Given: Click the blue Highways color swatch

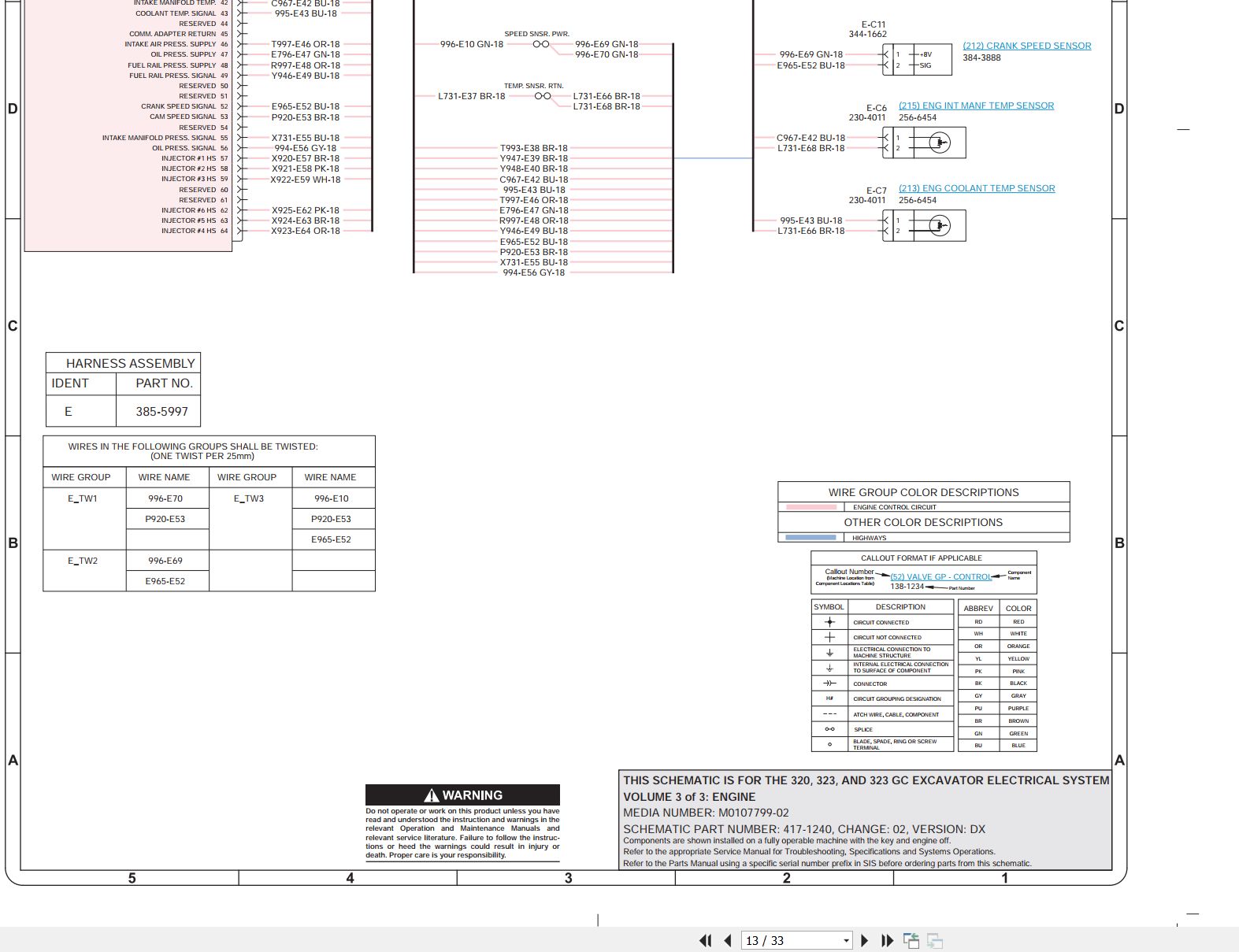Looking at the screenshot, I should click(x=811, y=538).
